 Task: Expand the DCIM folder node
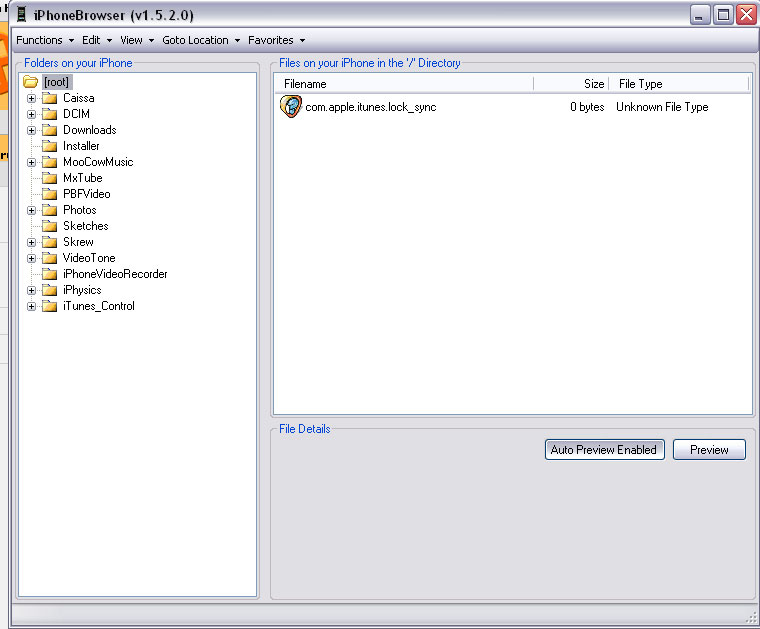32,114
